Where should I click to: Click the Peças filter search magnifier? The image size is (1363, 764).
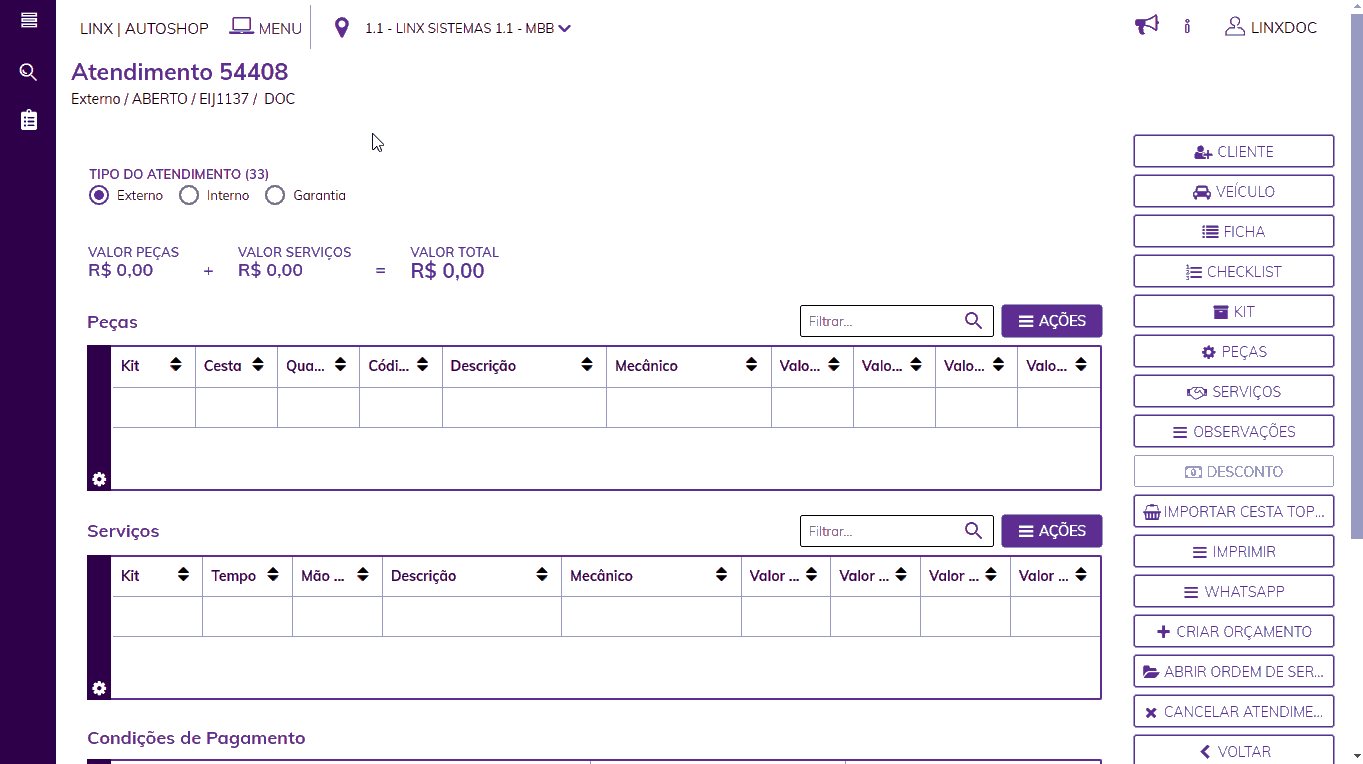[973, 321]
